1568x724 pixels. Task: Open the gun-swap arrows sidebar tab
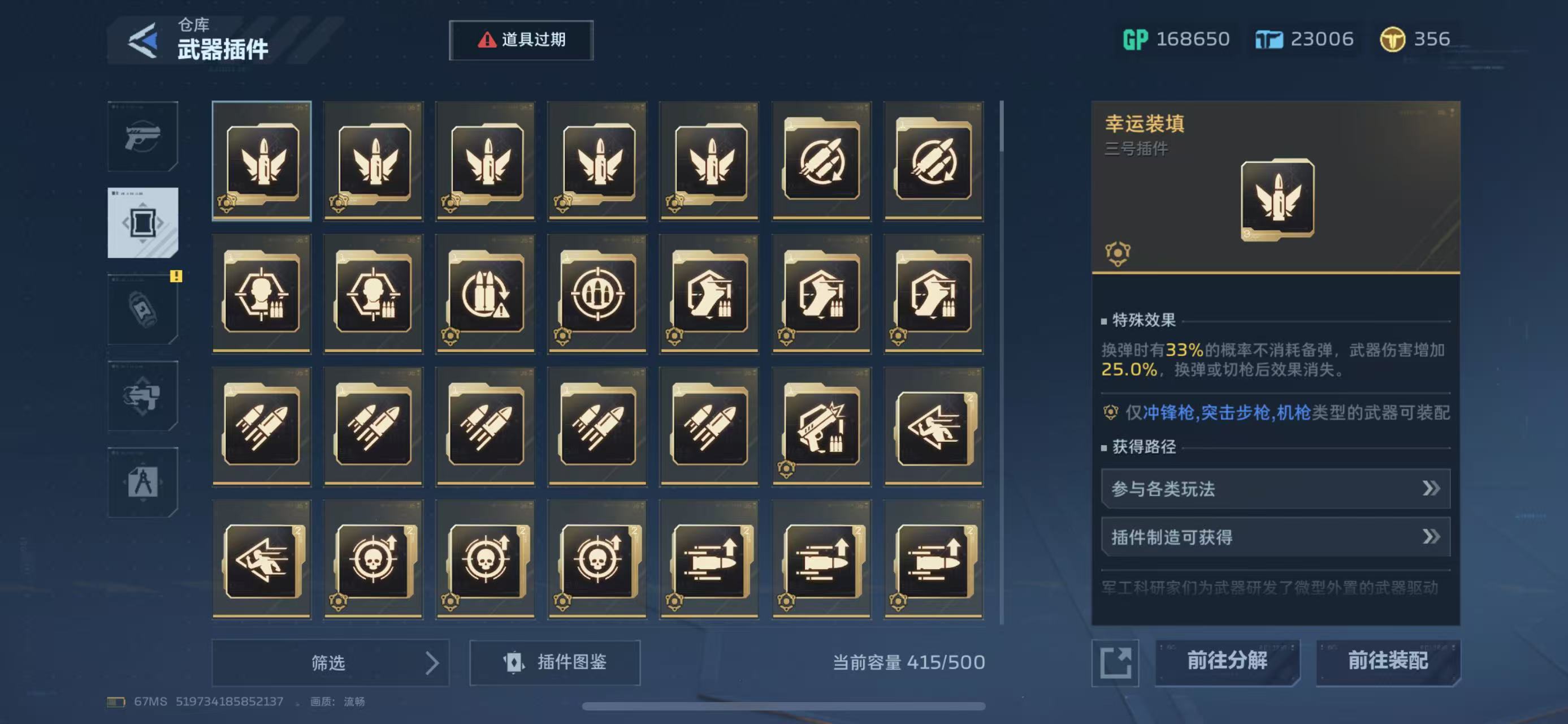(143, 396)
